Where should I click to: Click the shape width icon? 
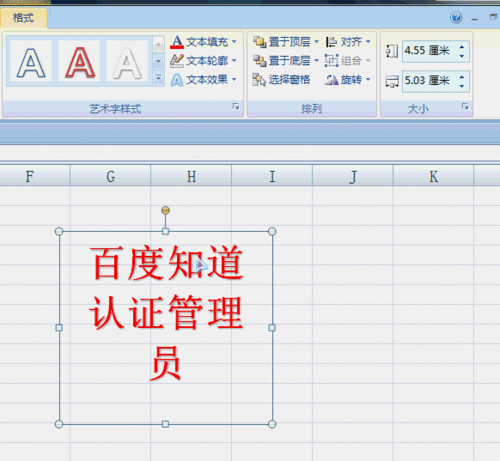coord(392,81)
